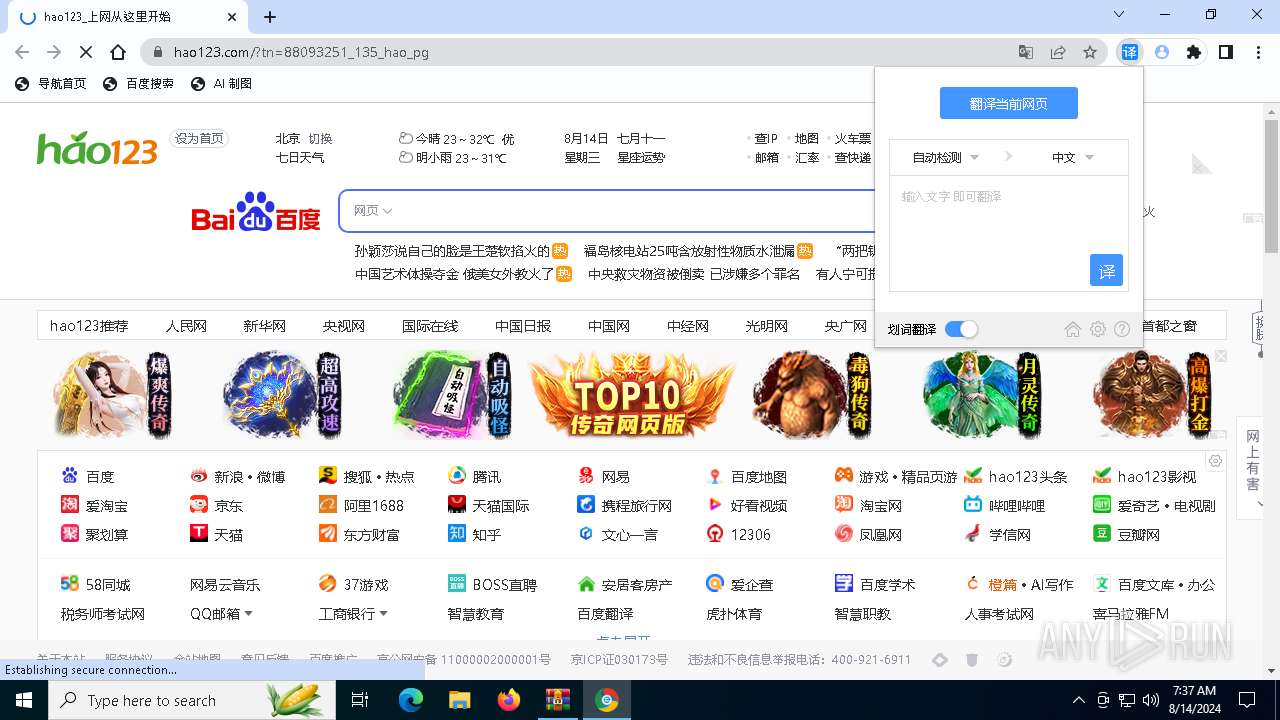Open Windows Start menu

coord(23,700)
